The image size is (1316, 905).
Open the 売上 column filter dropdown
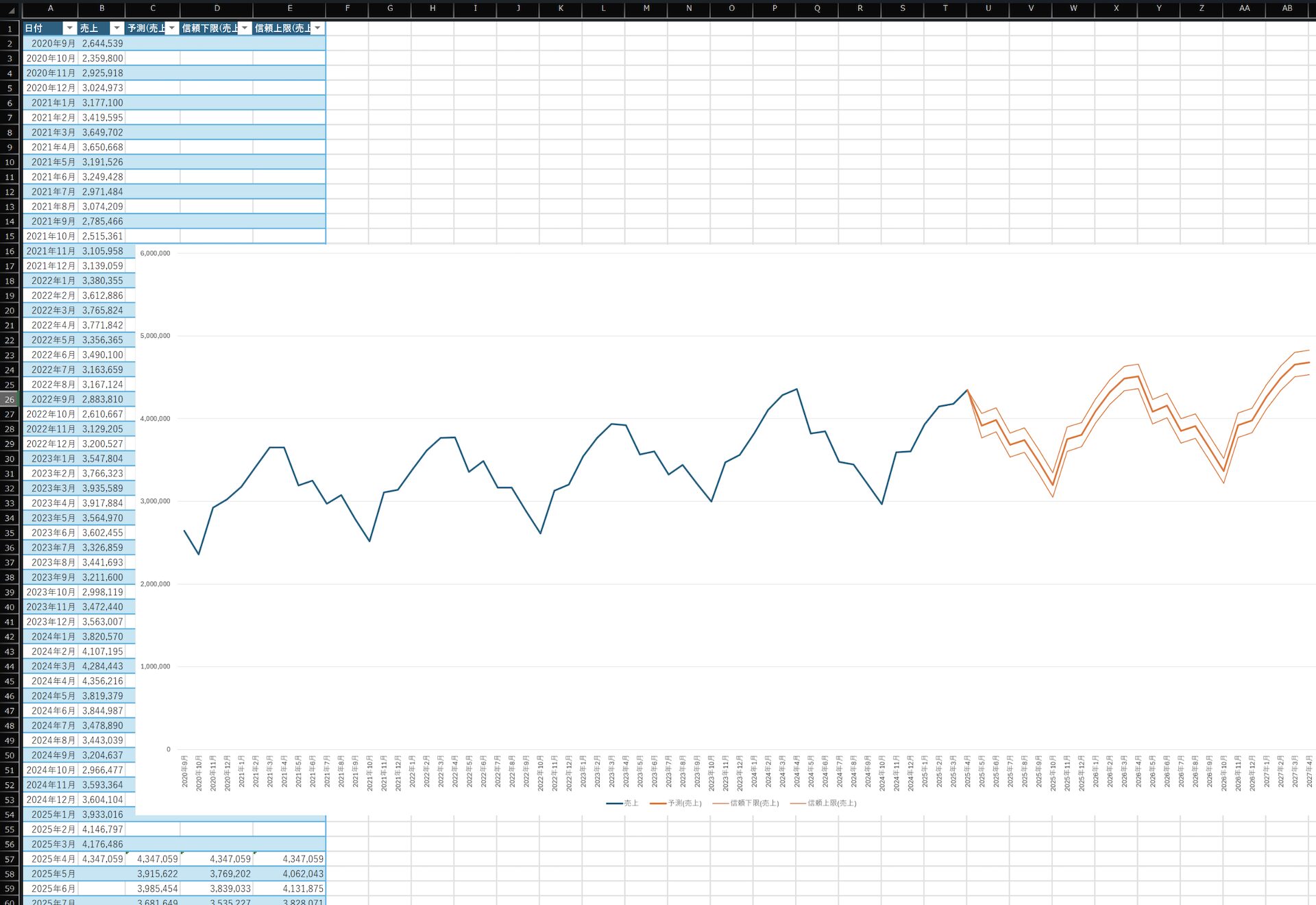[x=117, y=28]
